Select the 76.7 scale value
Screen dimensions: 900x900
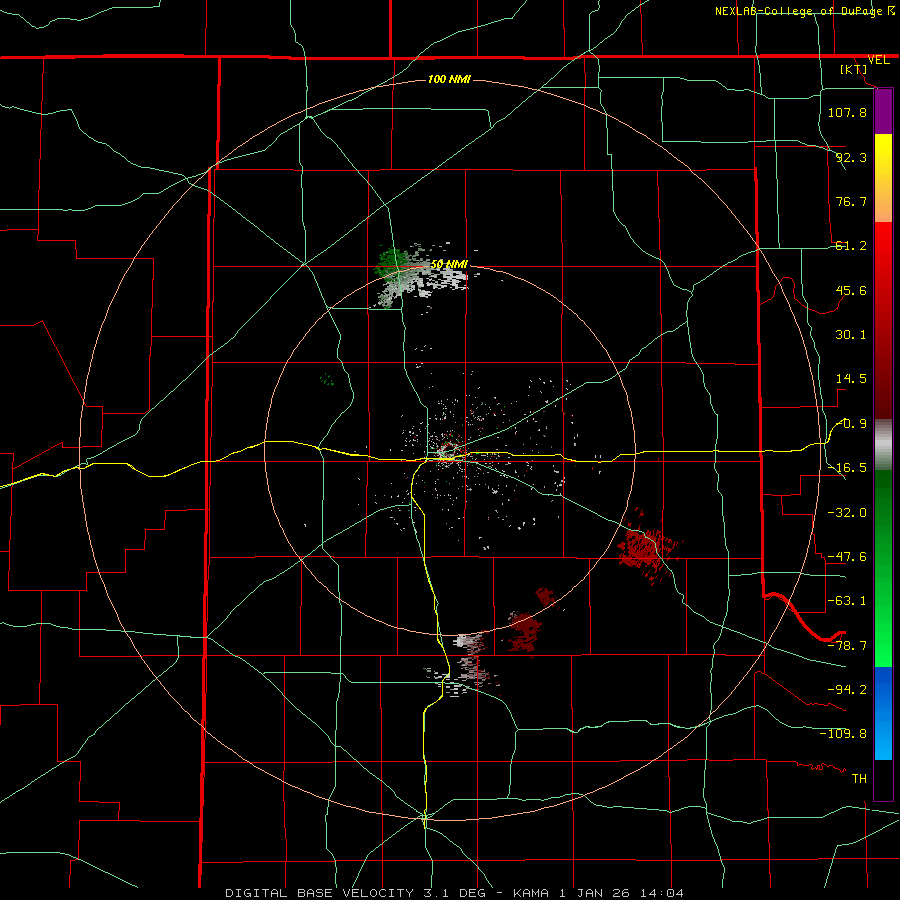coord(851,201)
